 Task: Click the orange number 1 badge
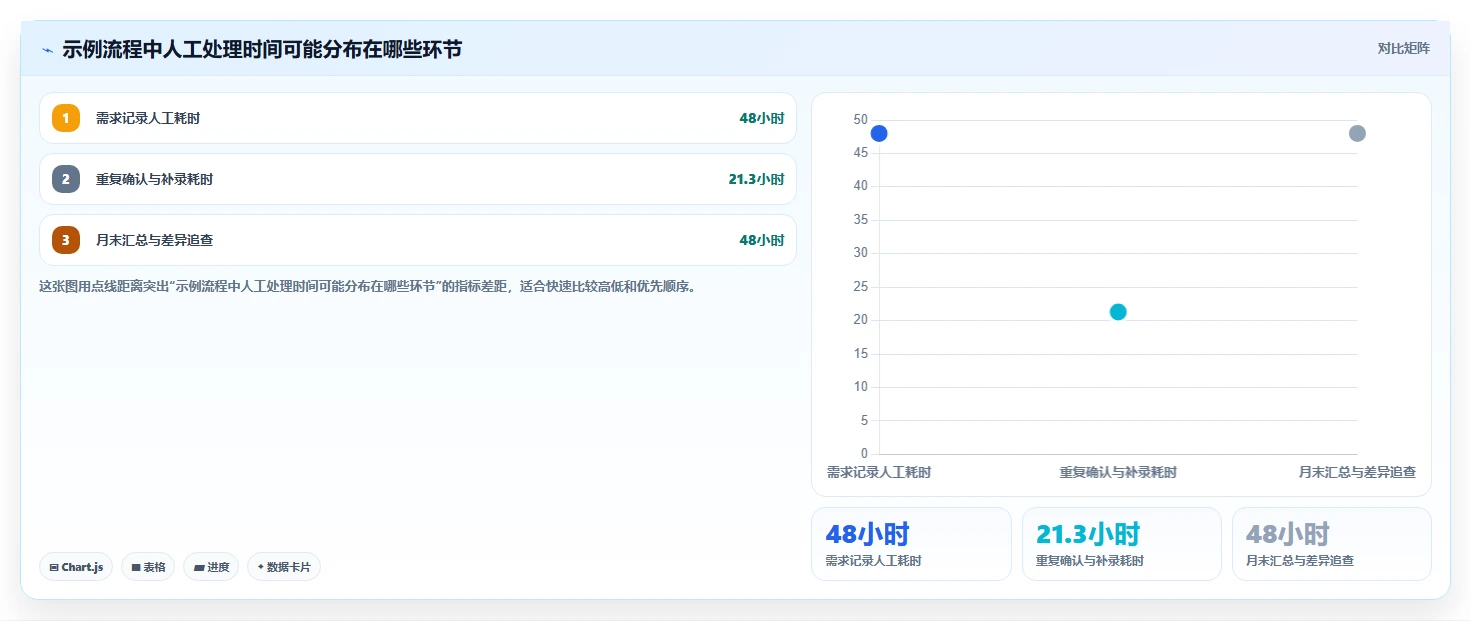click(66, 118)
